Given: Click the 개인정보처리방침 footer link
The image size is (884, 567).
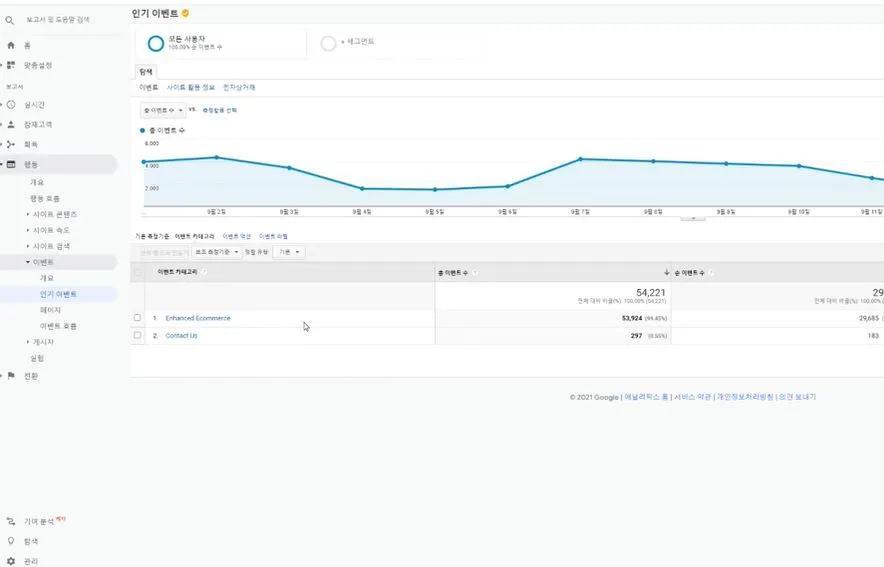Looking at the screenshot, I should pyautogui.click(x=745, y=397).
